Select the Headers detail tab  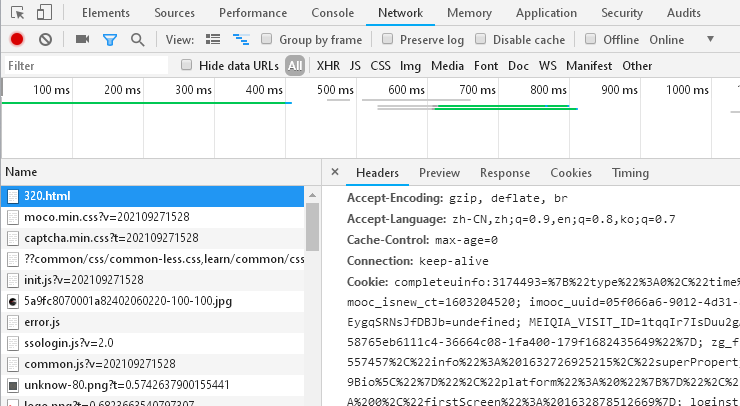click(x=378, y=173)
